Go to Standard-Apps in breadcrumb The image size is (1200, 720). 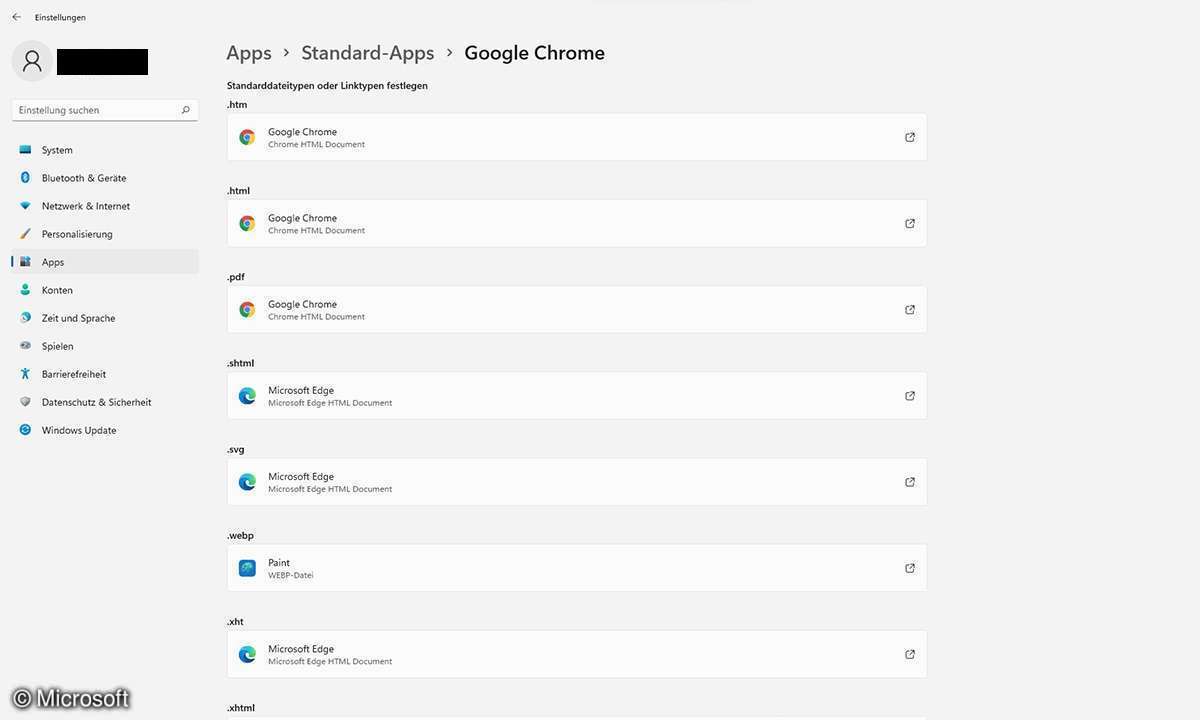pyautogui.click(x=368, y=53)
